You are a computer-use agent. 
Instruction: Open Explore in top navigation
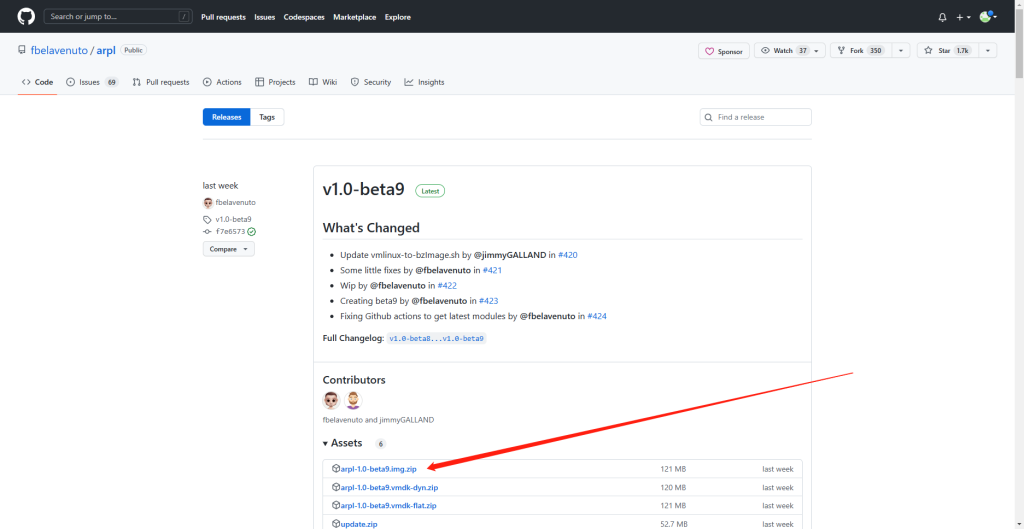point(398,17)
